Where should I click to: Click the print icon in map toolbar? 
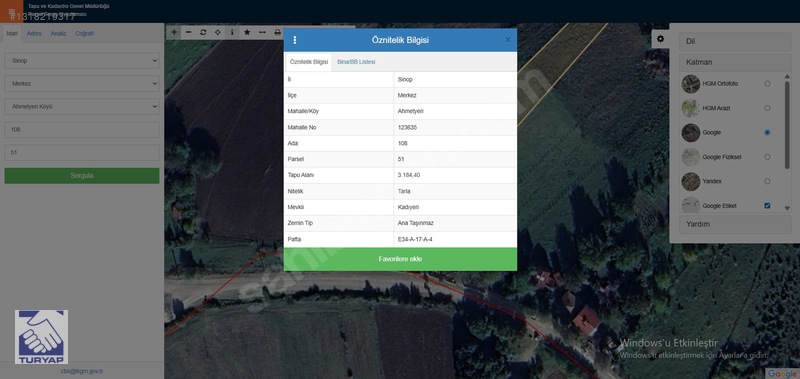tap(278, 32)
